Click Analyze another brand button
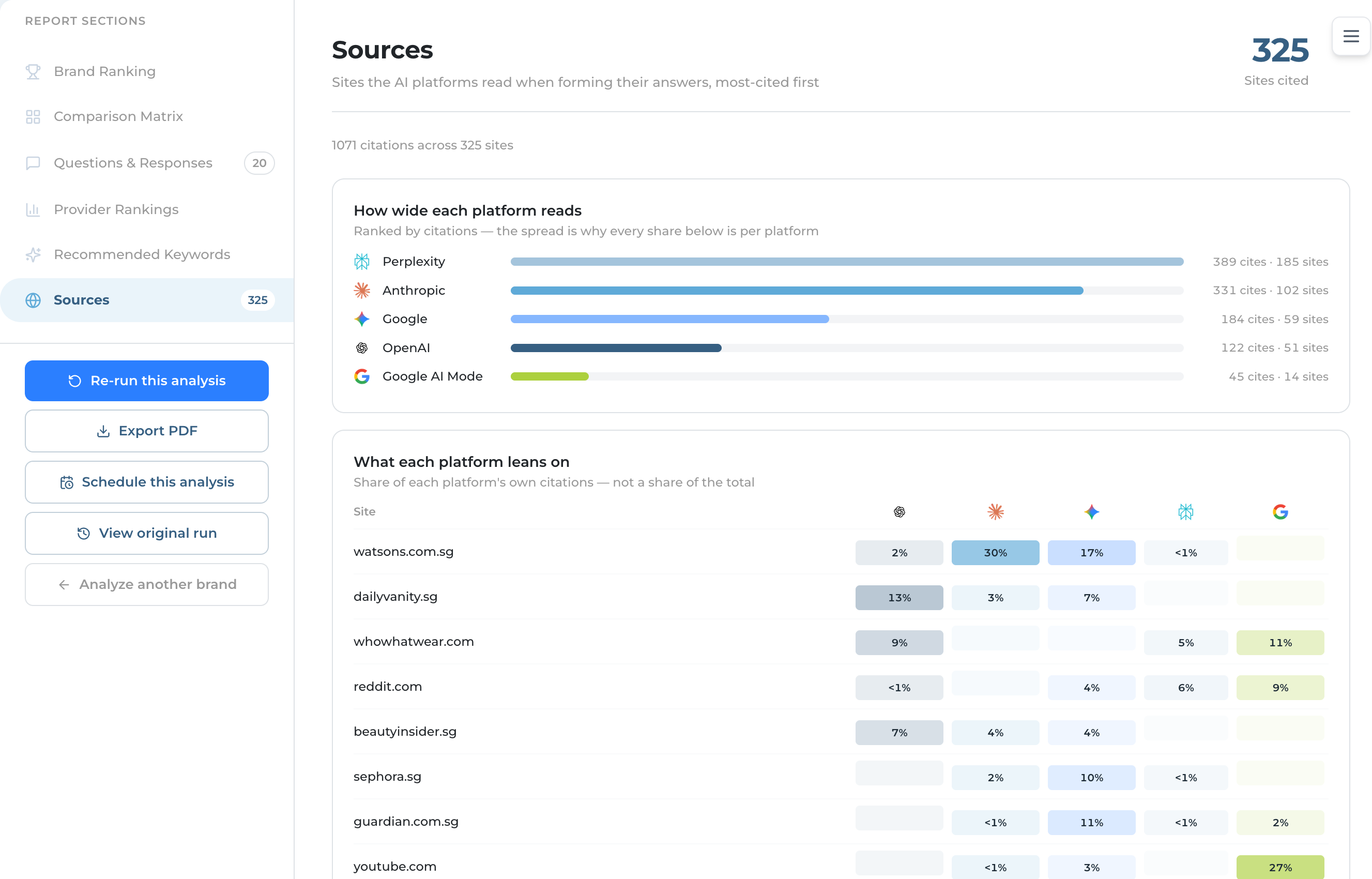The width and height of the screenshot is (1372, 879). pyautogui.click(x=147, y=585)
